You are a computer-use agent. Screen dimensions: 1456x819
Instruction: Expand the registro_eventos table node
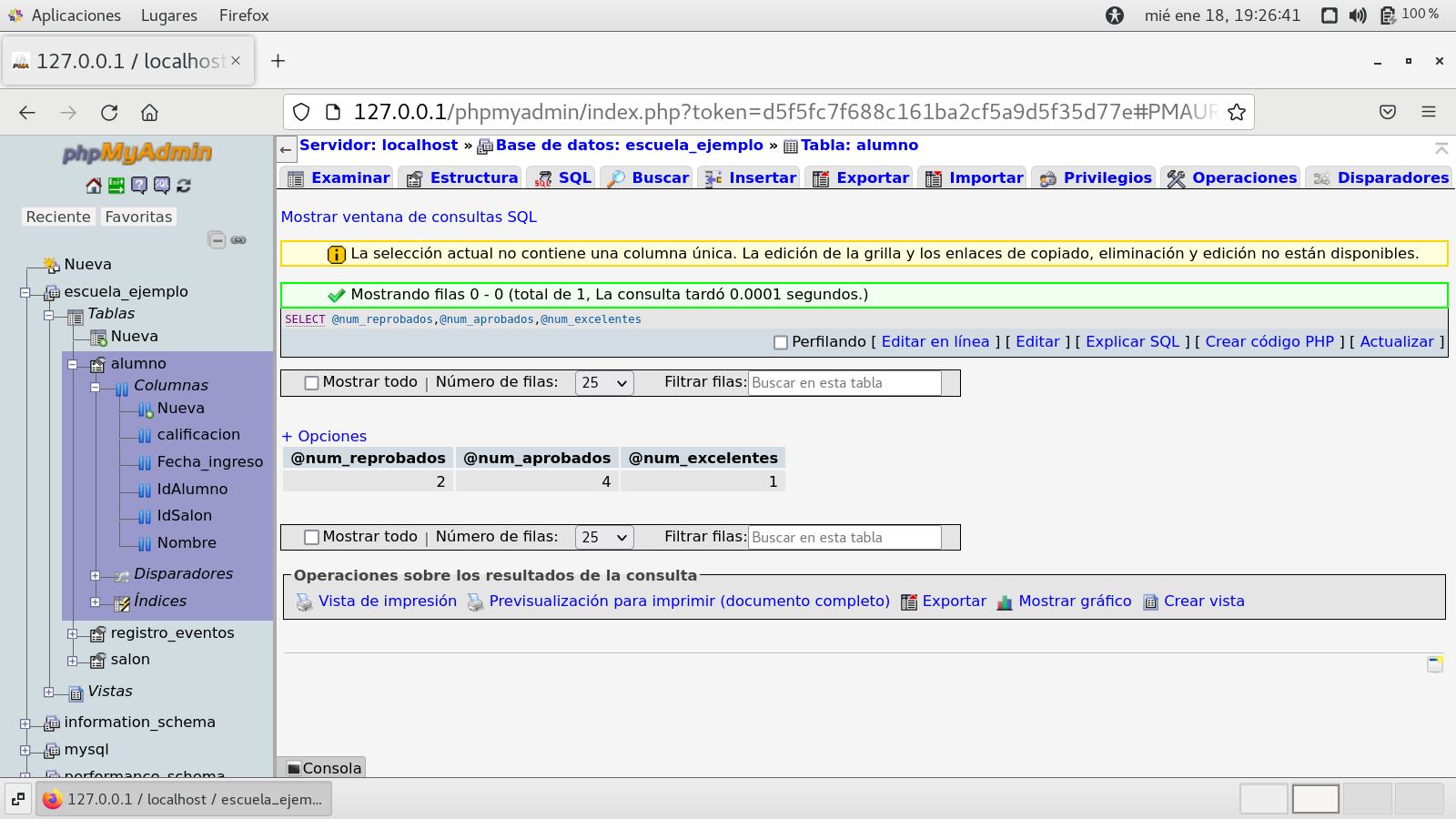(73, 634)
